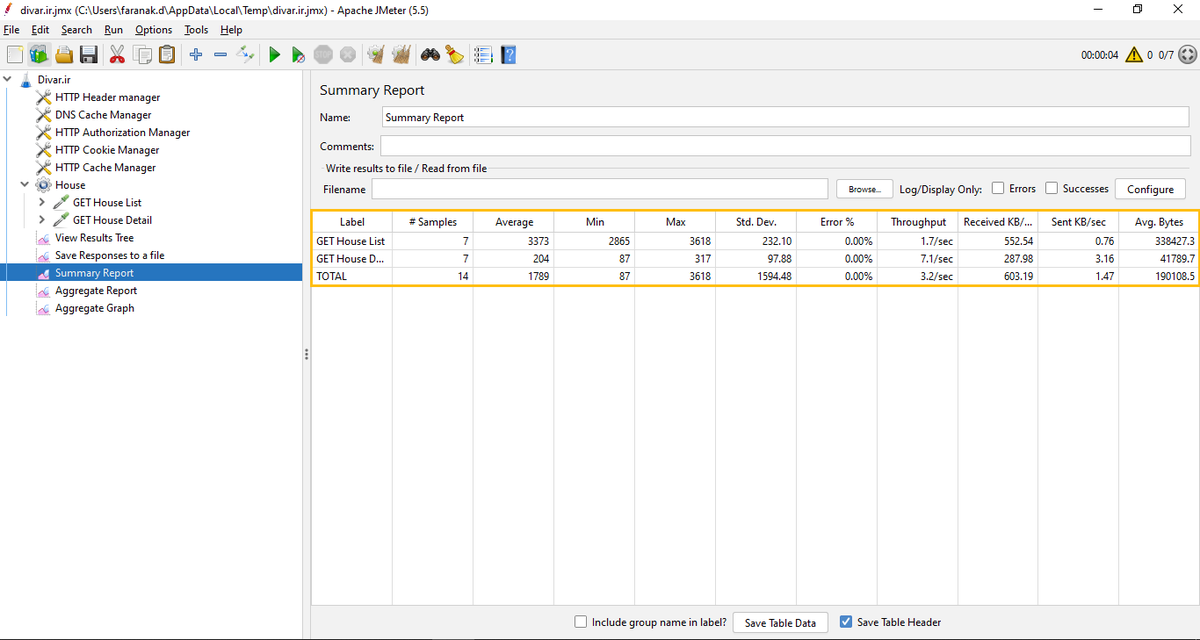Select Save Responses to a file

(x=109, y=255)
